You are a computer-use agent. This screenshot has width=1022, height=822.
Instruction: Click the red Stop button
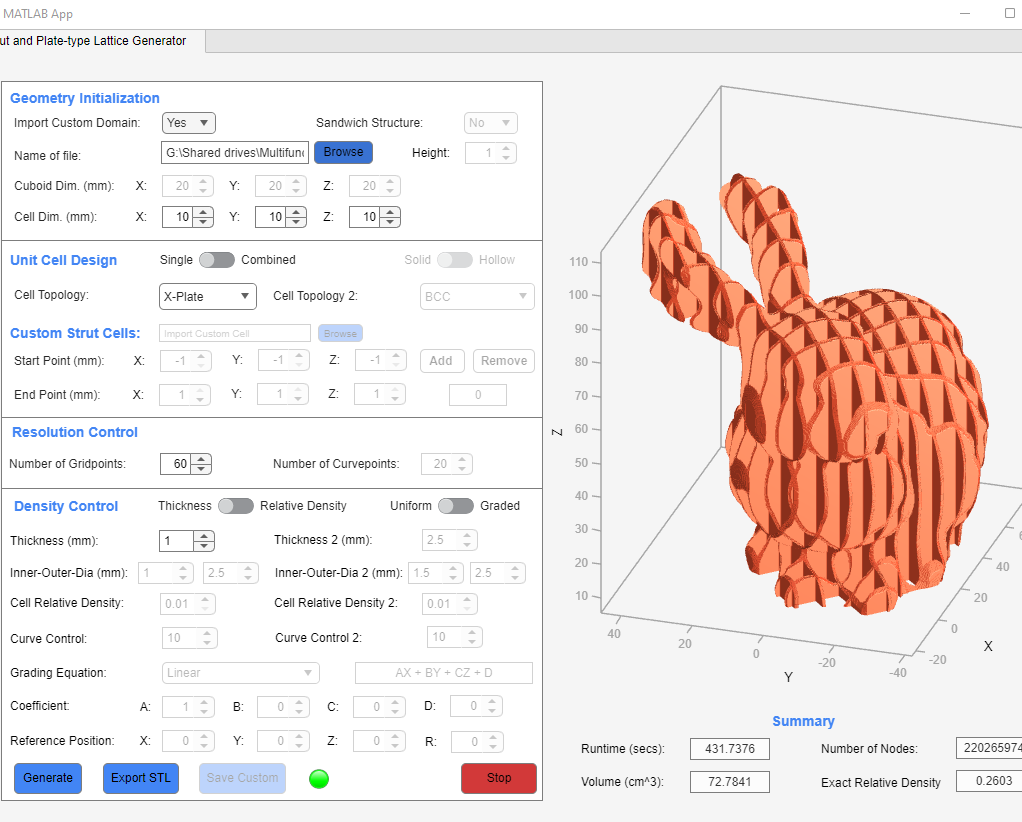click(499, 778)
